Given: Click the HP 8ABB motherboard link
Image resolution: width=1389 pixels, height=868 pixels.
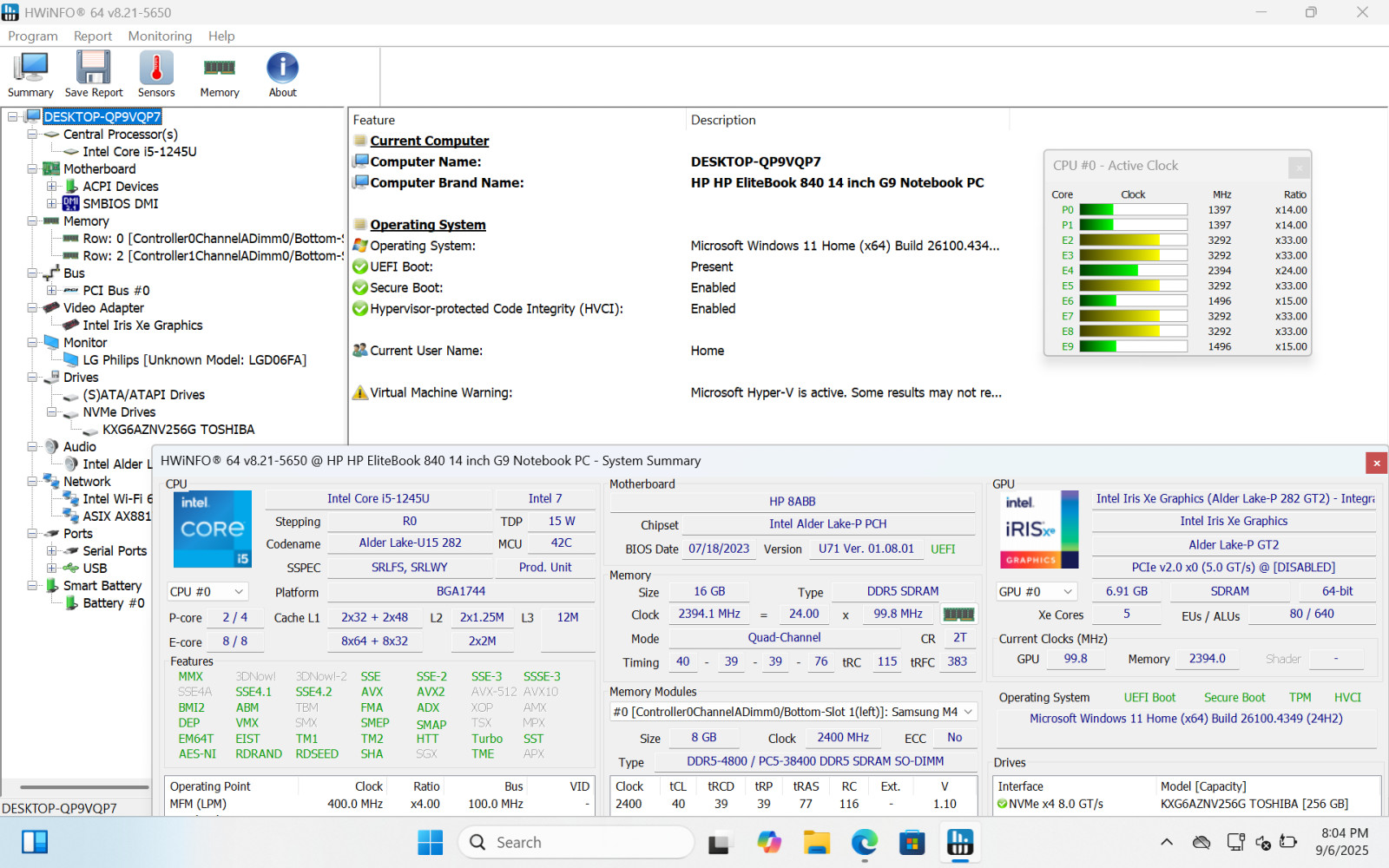Looking at the screenshot, I should coord(793,502).
